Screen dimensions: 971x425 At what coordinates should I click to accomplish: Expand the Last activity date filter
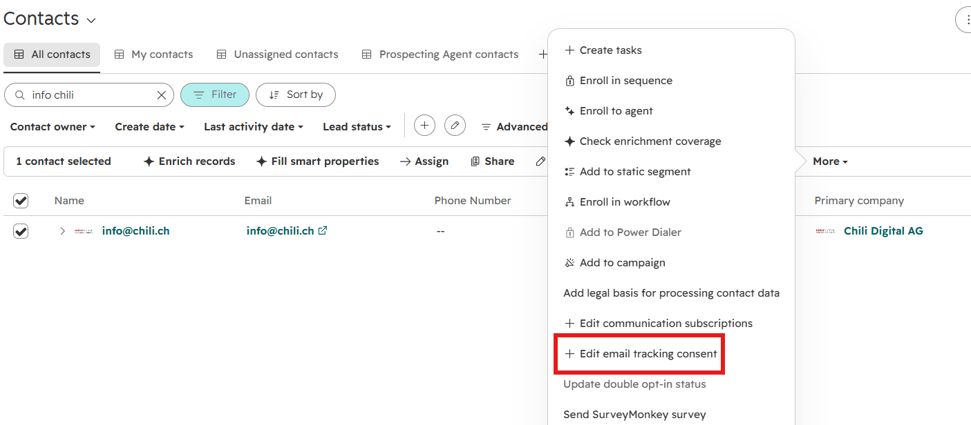[254, 127]
